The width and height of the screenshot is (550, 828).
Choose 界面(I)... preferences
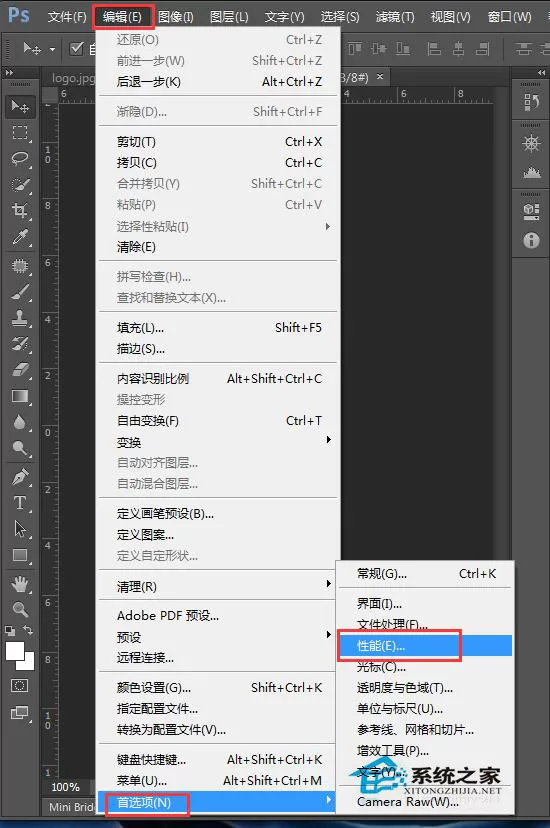pyautogui.click(x=425, y=603)
